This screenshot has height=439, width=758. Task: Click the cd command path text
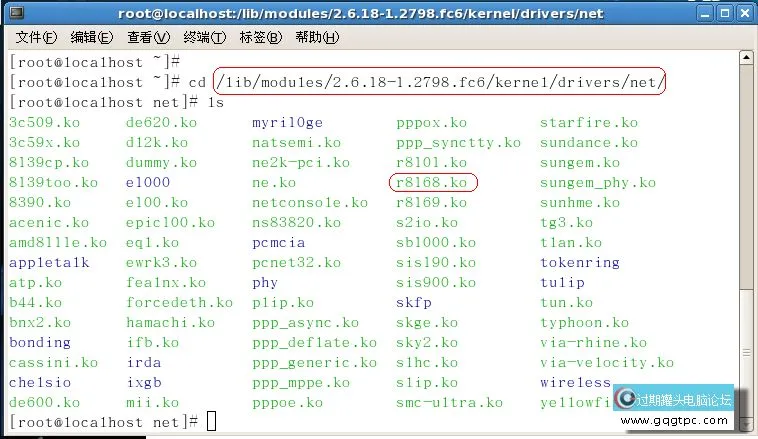(x=439, y=82)
